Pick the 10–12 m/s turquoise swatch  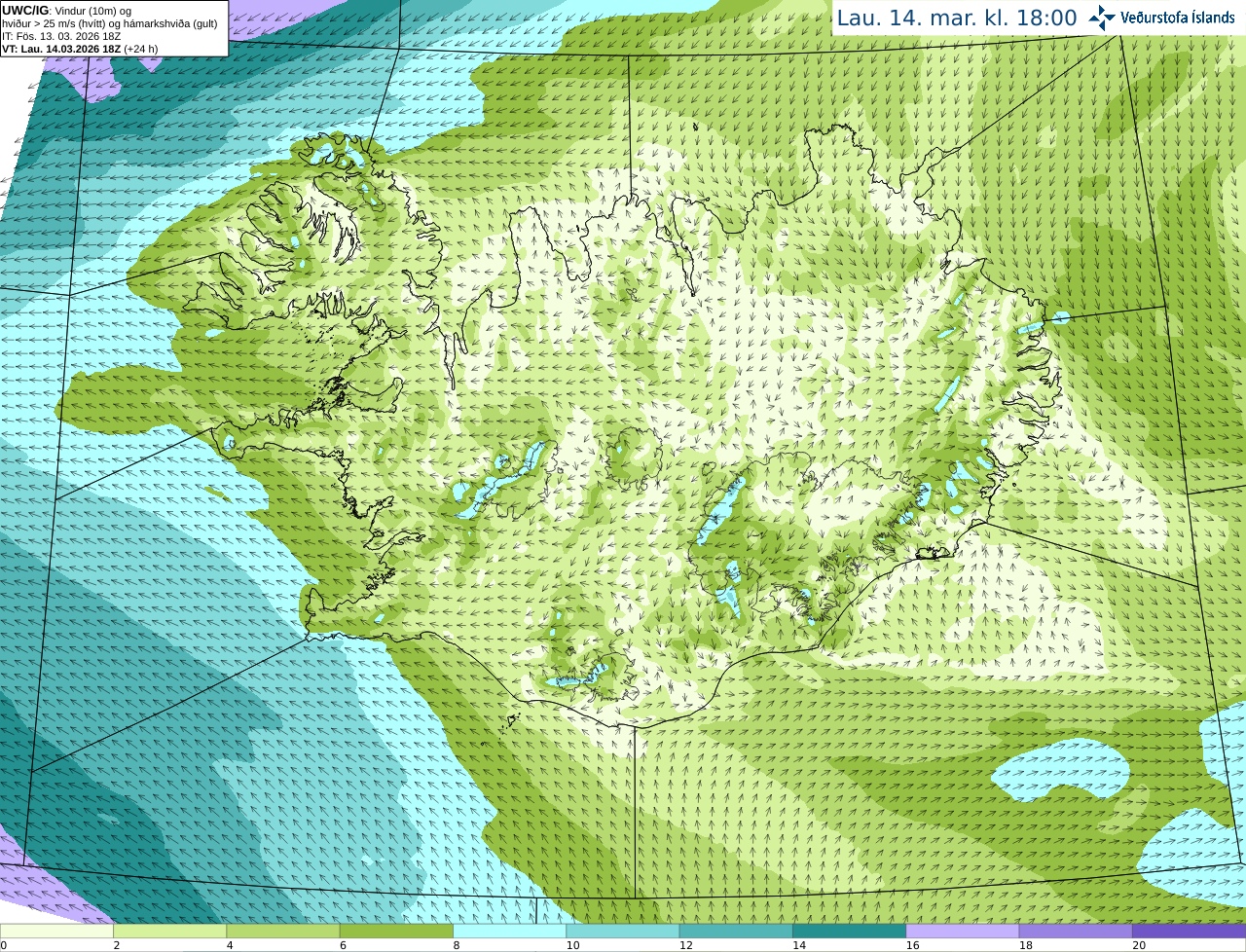[623, 931]
